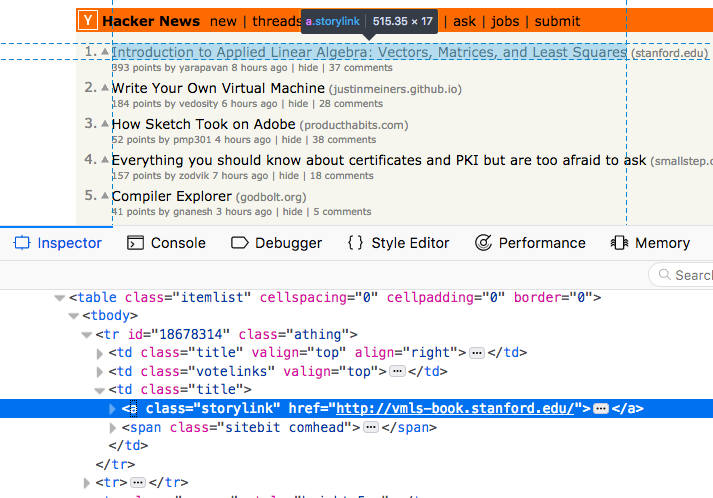This screenshot has width=713, height=498.
Task: Click the Inspector tab icon
Action: click(22, 243)
